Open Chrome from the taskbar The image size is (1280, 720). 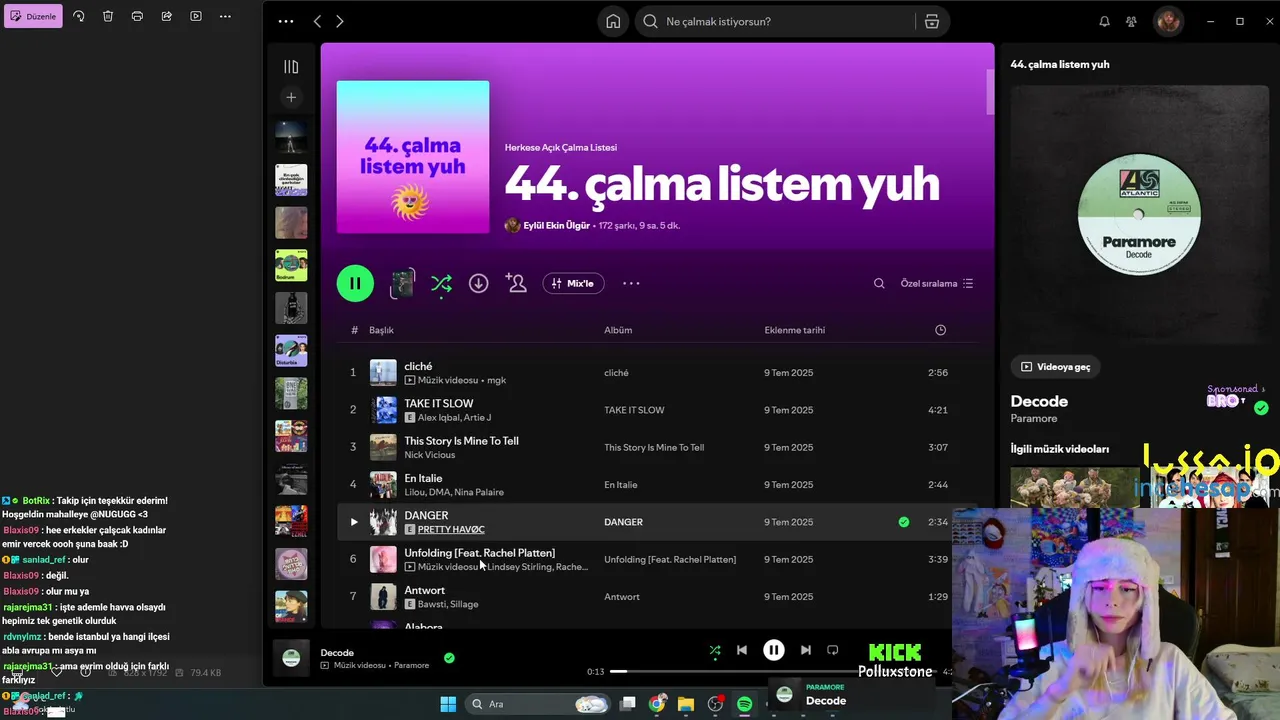(x=657, y=704)
